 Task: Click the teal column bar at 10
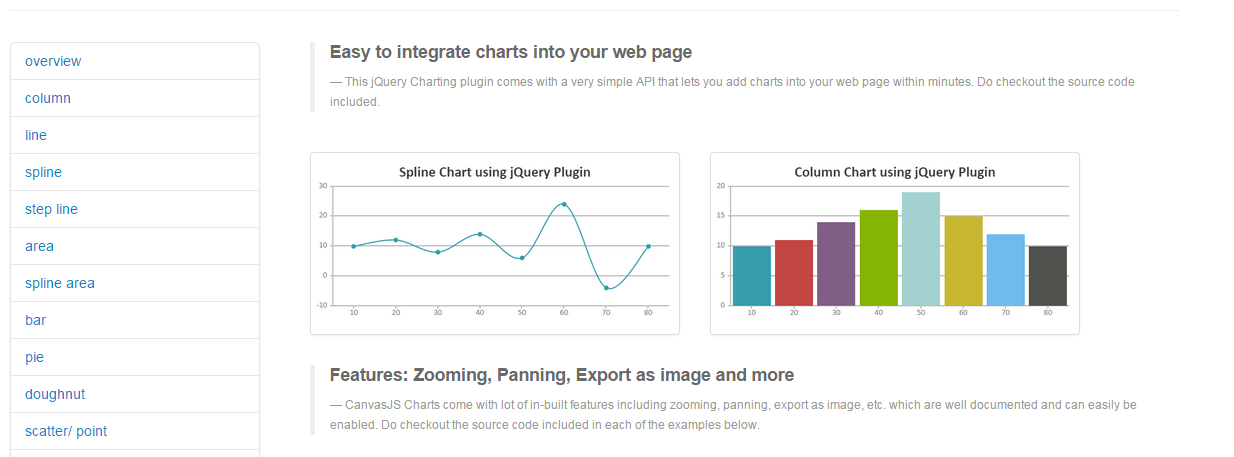pos(751,275)
